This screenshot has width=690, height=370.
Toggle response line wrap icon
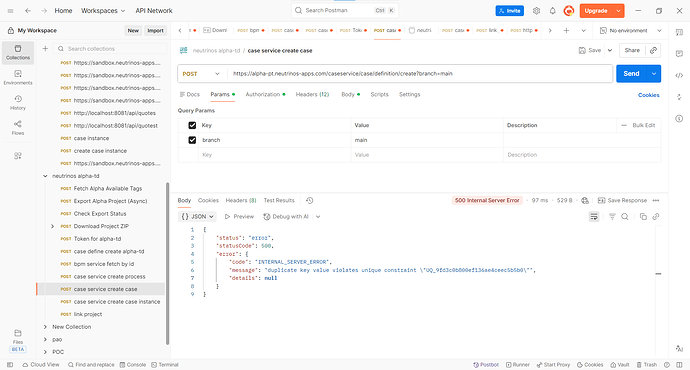594,216
